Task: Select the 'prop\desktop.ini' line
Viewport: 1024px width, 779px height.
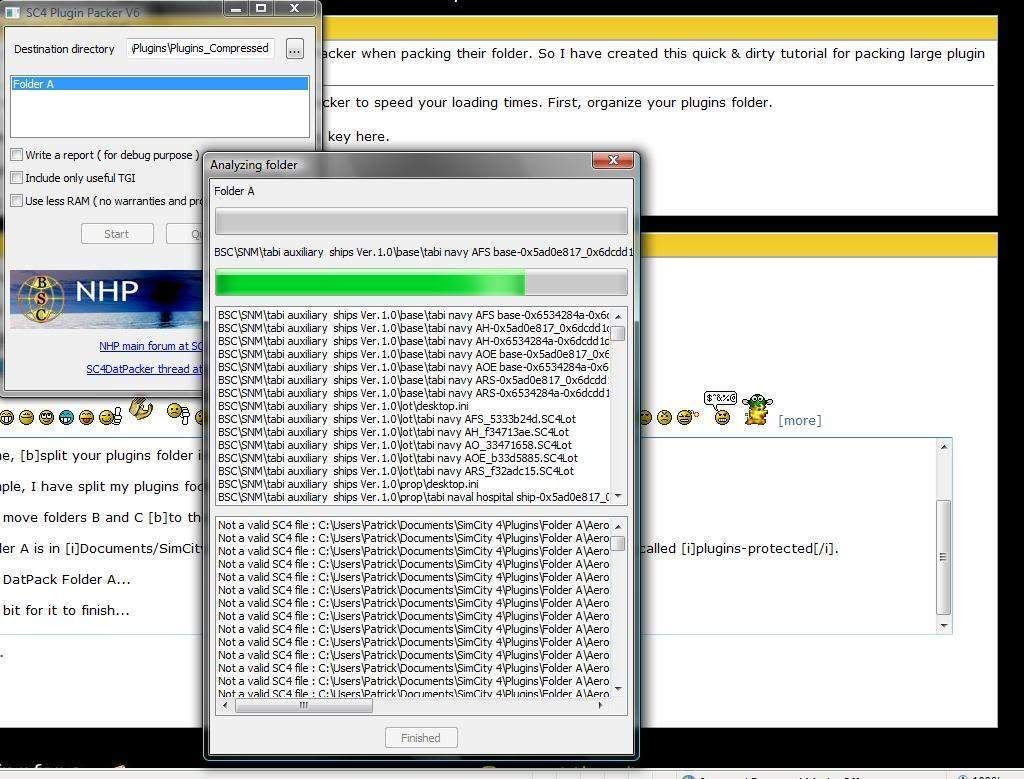Action: (413, 485)
